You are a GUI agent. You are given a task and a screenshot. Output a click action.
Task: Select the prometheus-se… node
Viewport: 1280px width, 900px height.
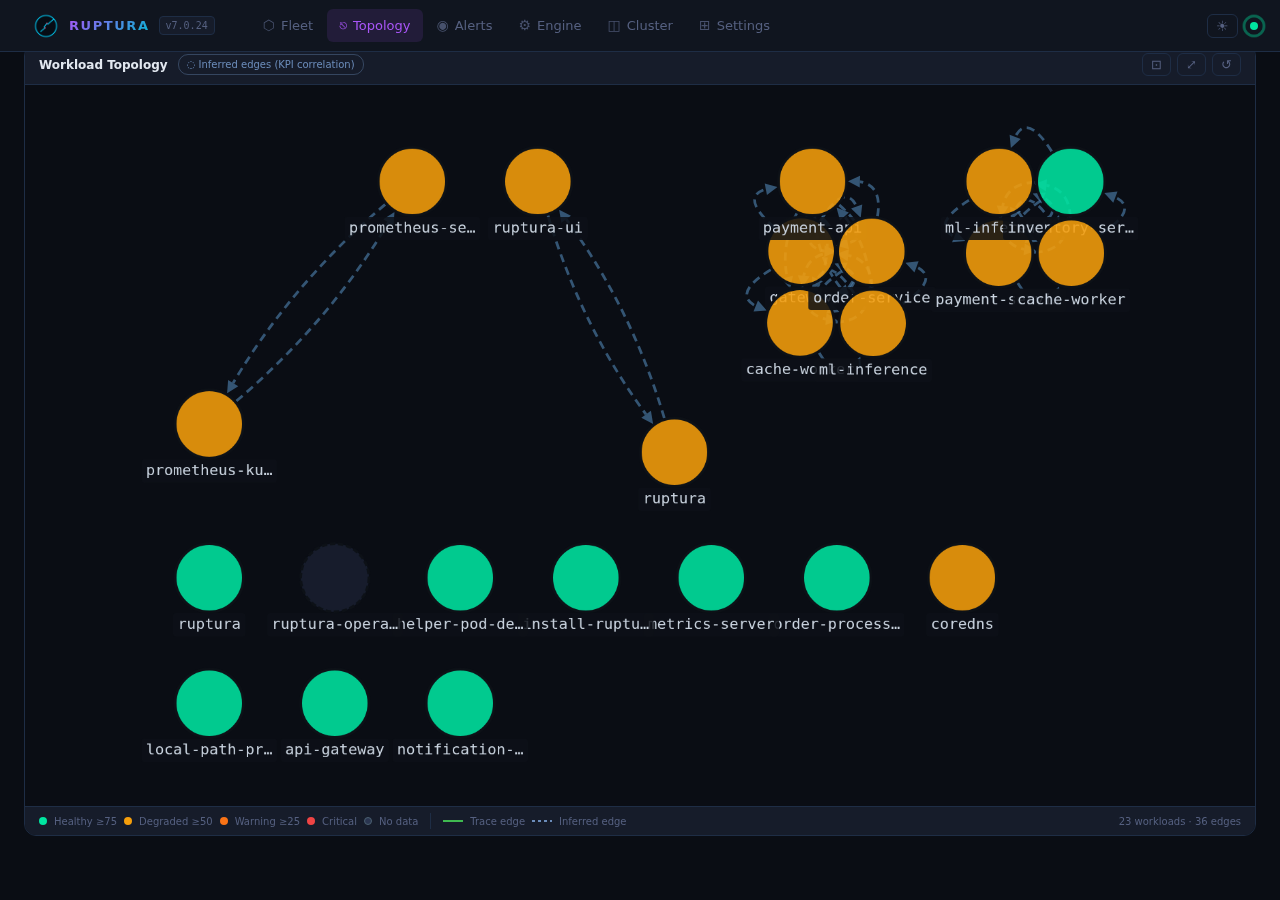coord(412,181)
